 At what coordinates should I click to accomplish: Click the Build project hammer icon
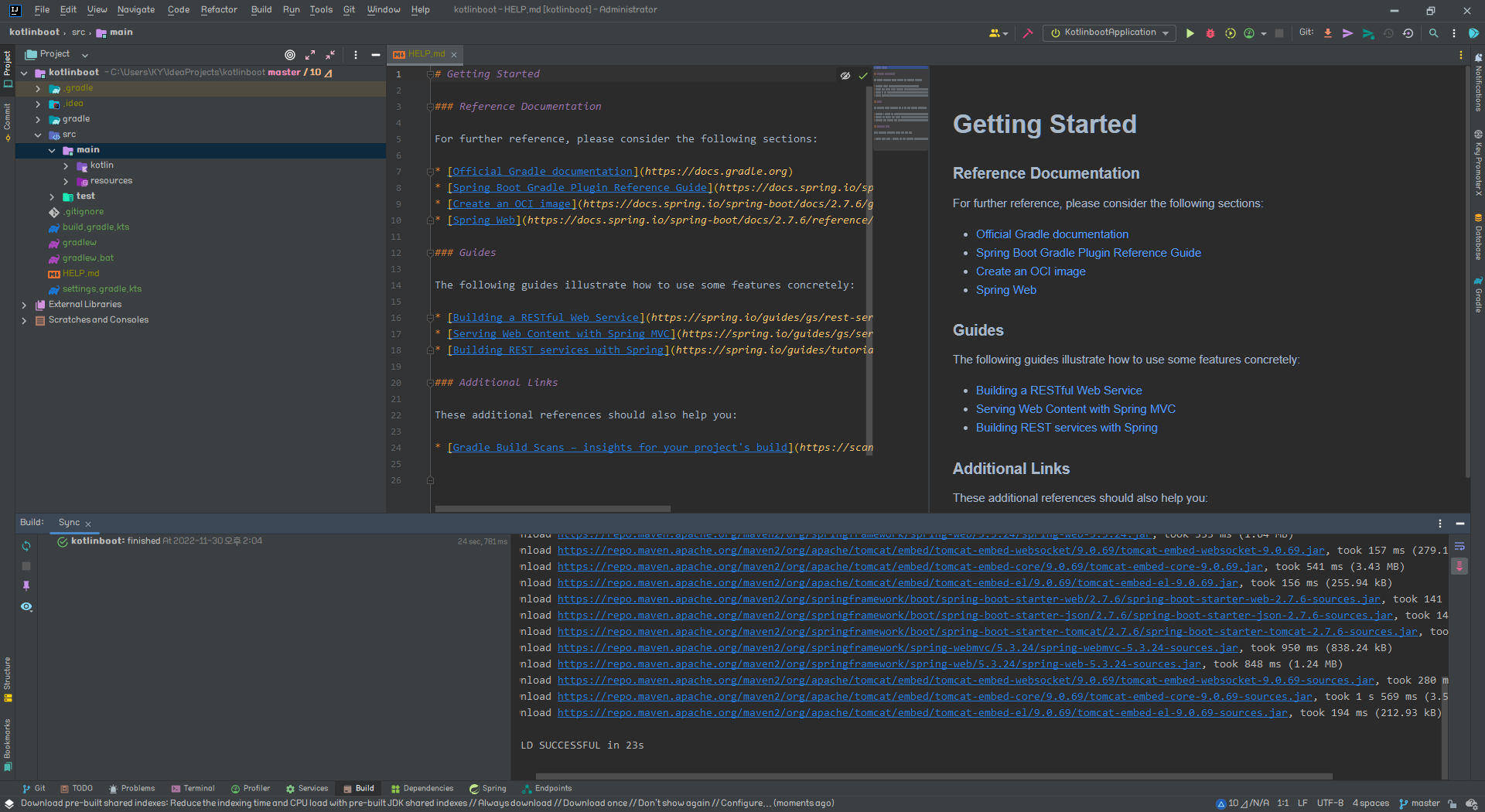pos(1028,33)
